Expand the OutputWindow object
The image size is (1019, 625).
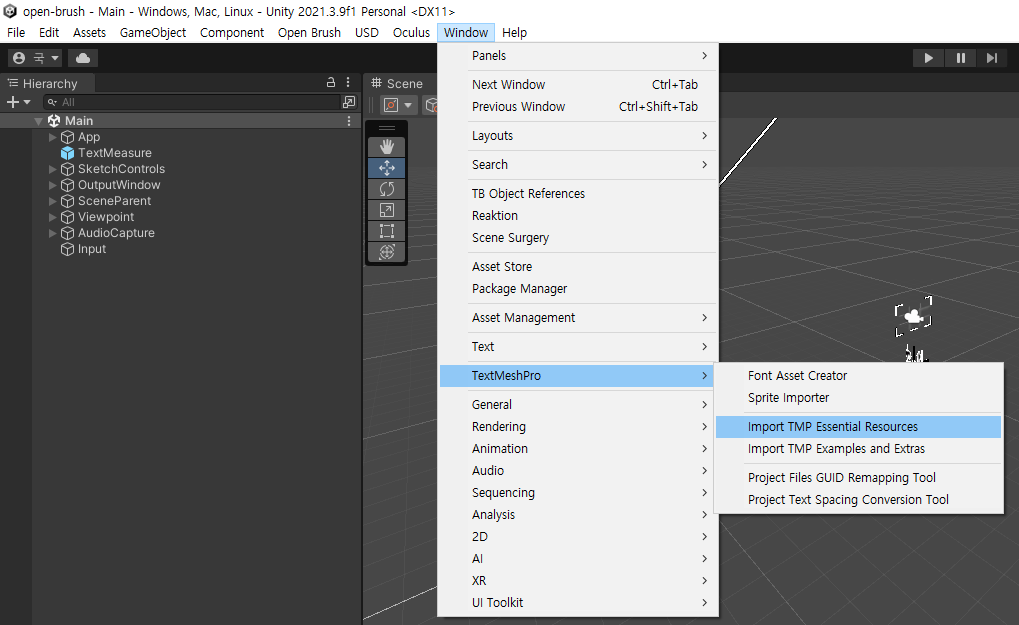53,185
